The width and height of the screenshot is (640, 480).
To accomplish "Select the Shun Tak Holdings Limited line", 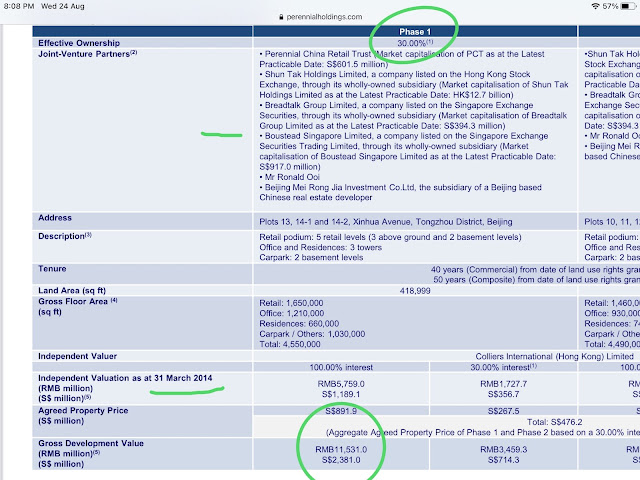I will click(x=414, y=84).
